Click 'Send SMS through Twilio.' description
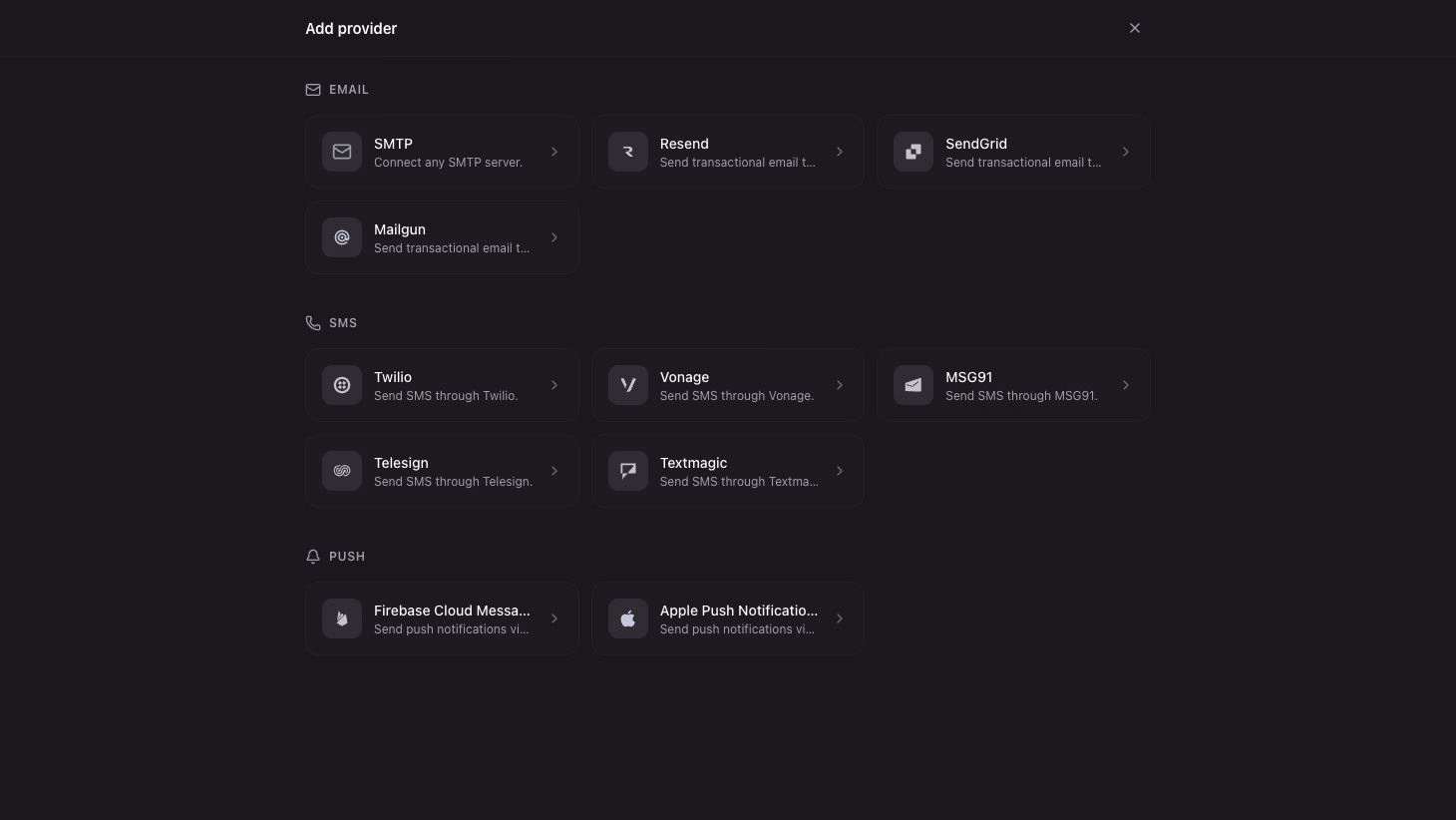The width and height of the screenshot is (1456, 820). coord(446,396)
